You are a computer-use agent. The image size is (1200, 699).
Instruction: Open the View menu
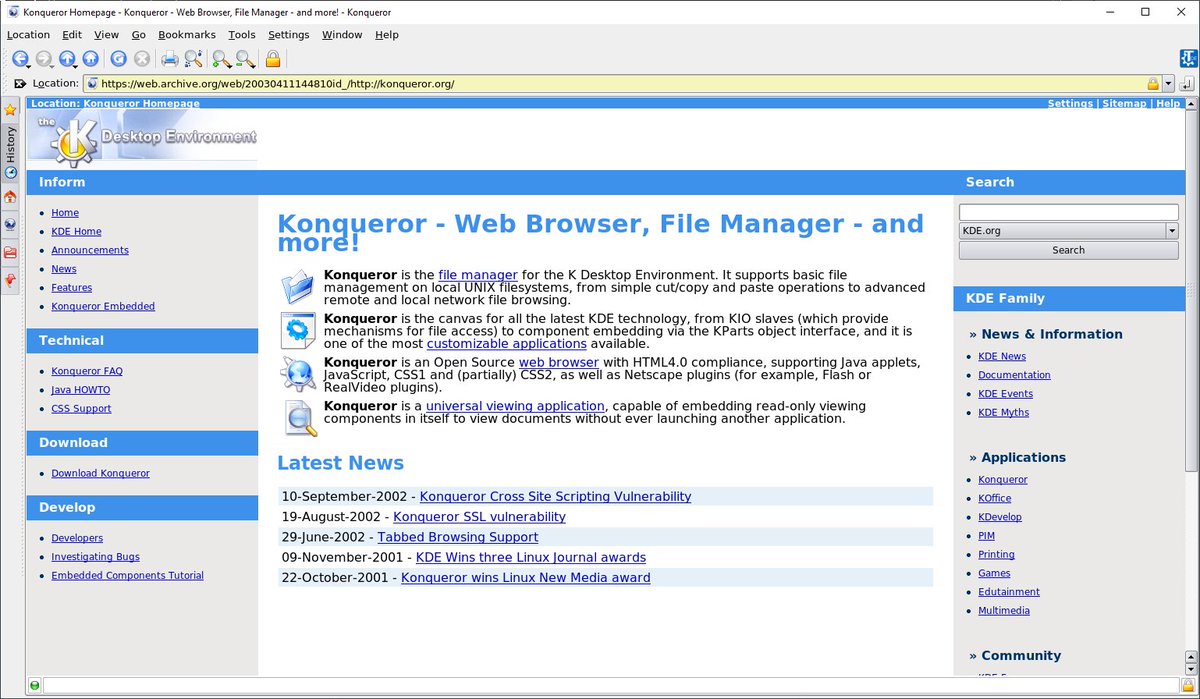(106, 34)
